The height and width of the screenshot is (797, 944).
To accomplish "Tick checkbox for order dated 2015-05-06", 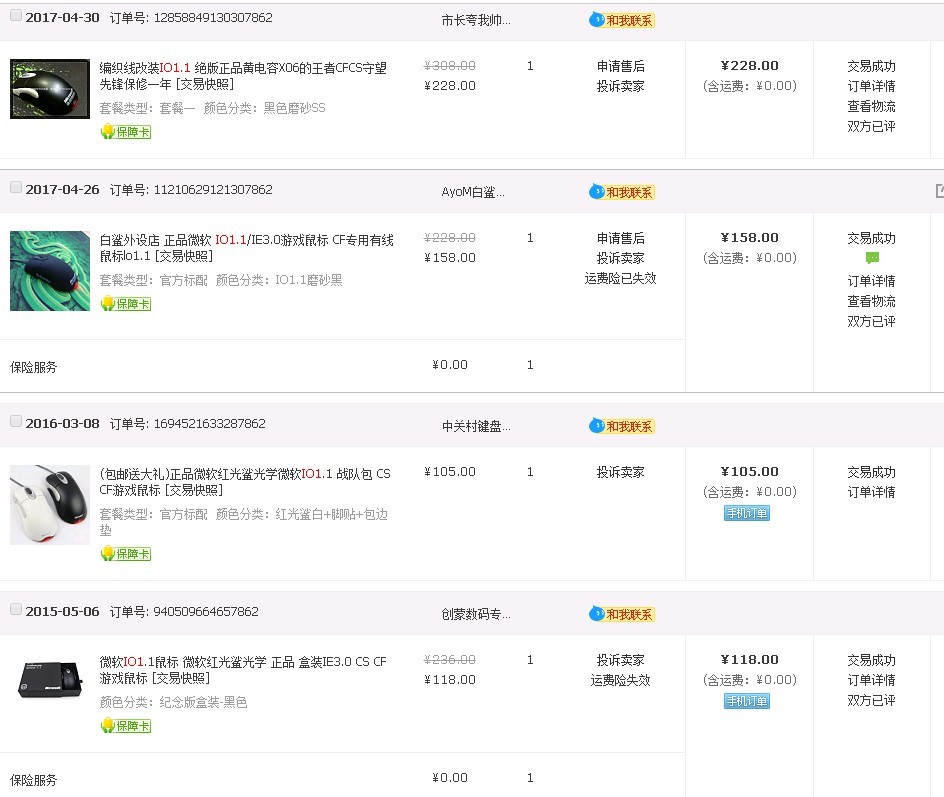I will (x=16, y=609).
